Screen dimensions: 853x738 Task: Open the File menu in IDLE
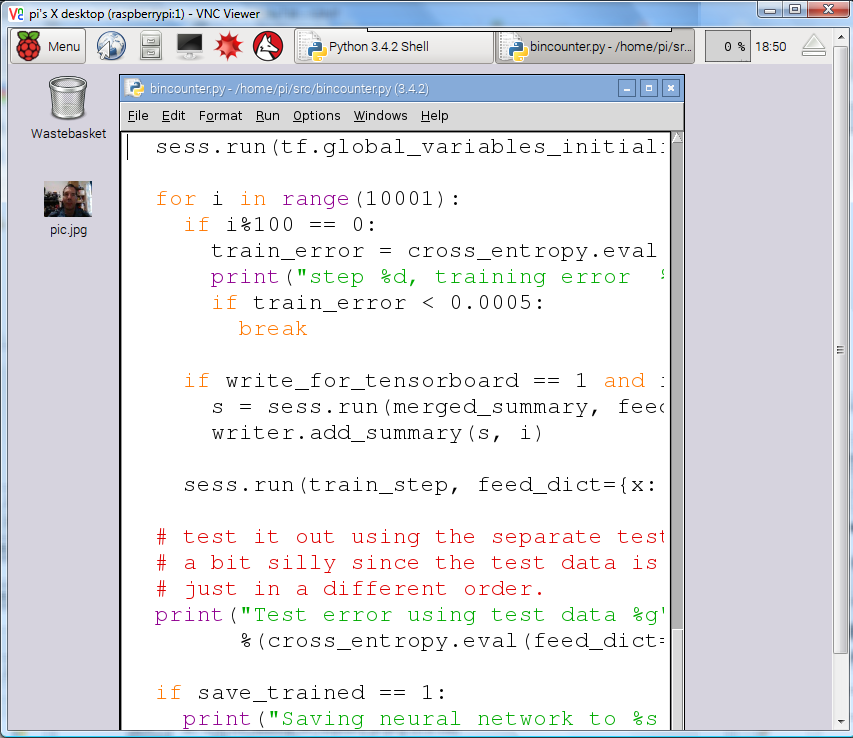[x=138, y=115]
